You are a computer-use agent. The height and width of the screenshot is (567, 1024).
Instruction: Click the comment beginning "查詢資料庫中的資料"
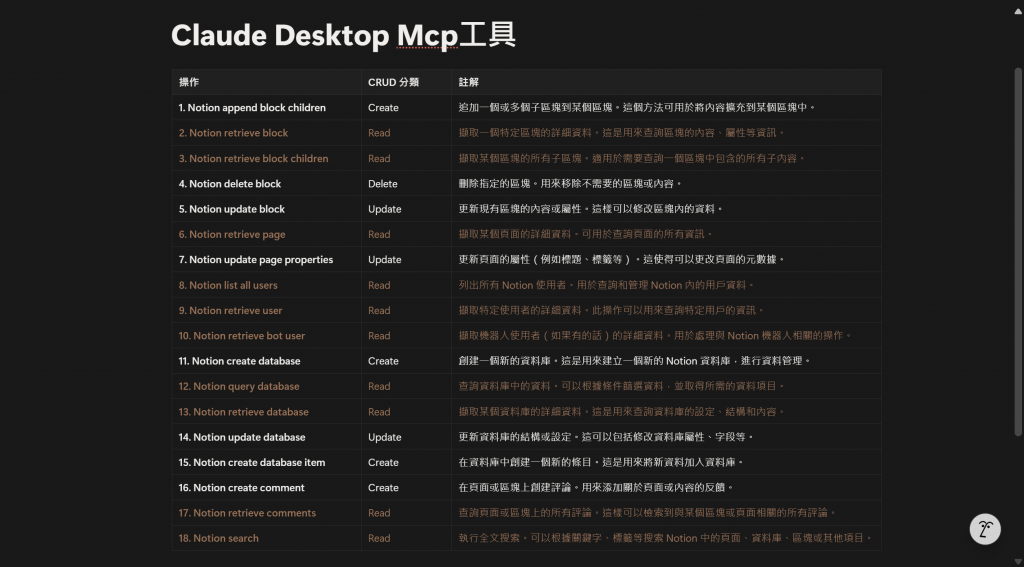click(x=666, y=386)
